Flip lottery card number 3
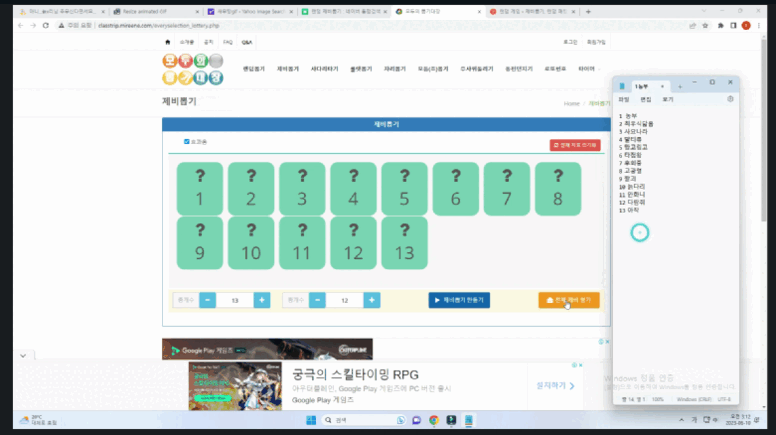This screenshot has width=776, height=435. click(302, 189)
